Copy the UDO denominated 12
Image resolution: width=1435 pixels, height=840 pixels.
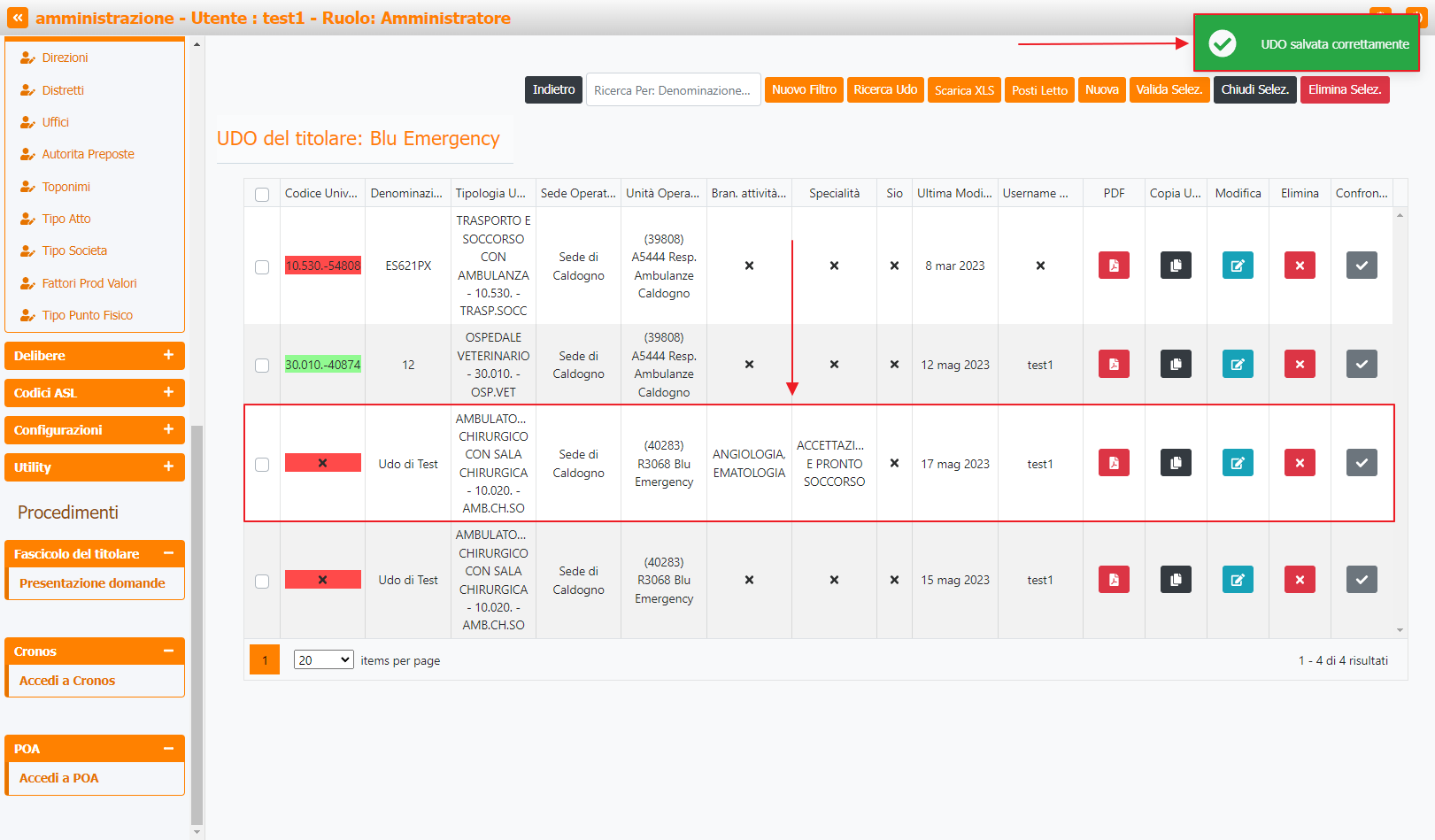pos(1176,364)
